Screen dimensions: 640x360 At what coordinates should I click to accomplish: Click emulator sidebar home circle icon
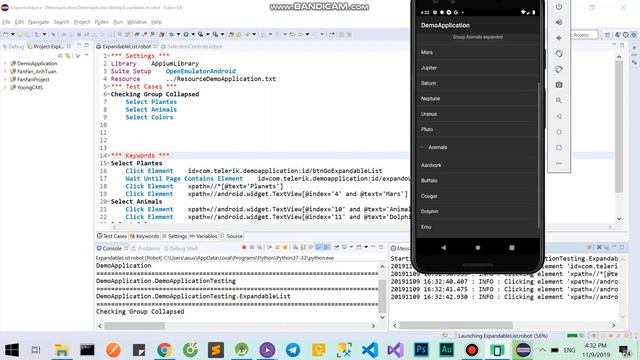tap(559, 132)
